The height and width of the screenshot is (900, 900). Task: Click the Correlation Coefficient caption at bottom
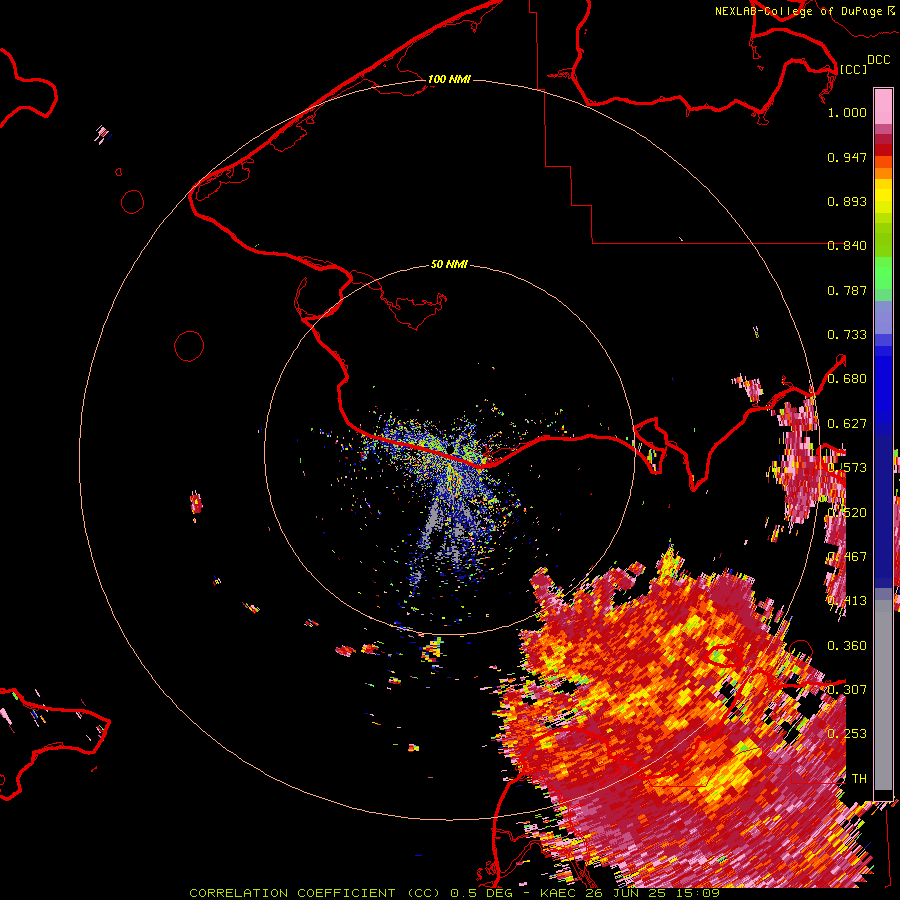(x=455, y=893)
